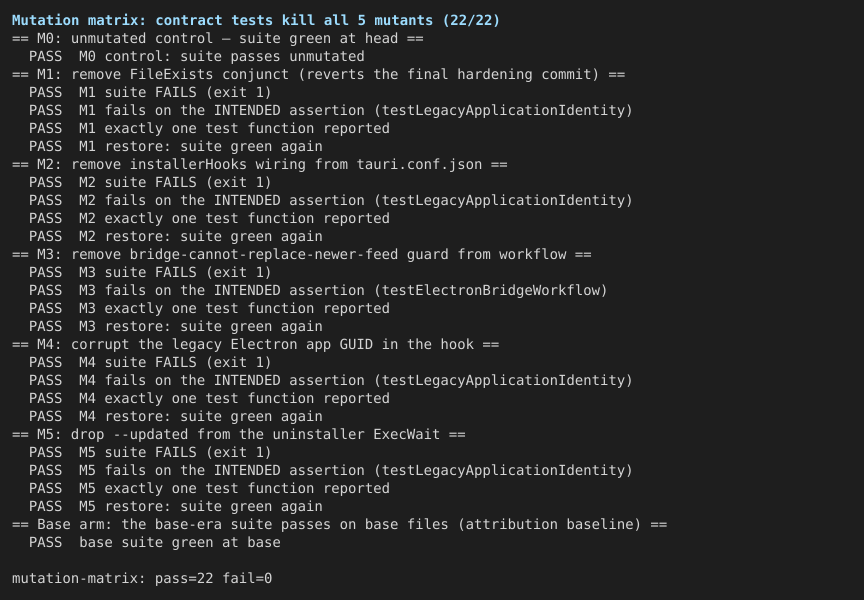Click the mutation-matrix pass=22 fail=0 summary
The height and width of the screenshot is (600, 864).
142,579
